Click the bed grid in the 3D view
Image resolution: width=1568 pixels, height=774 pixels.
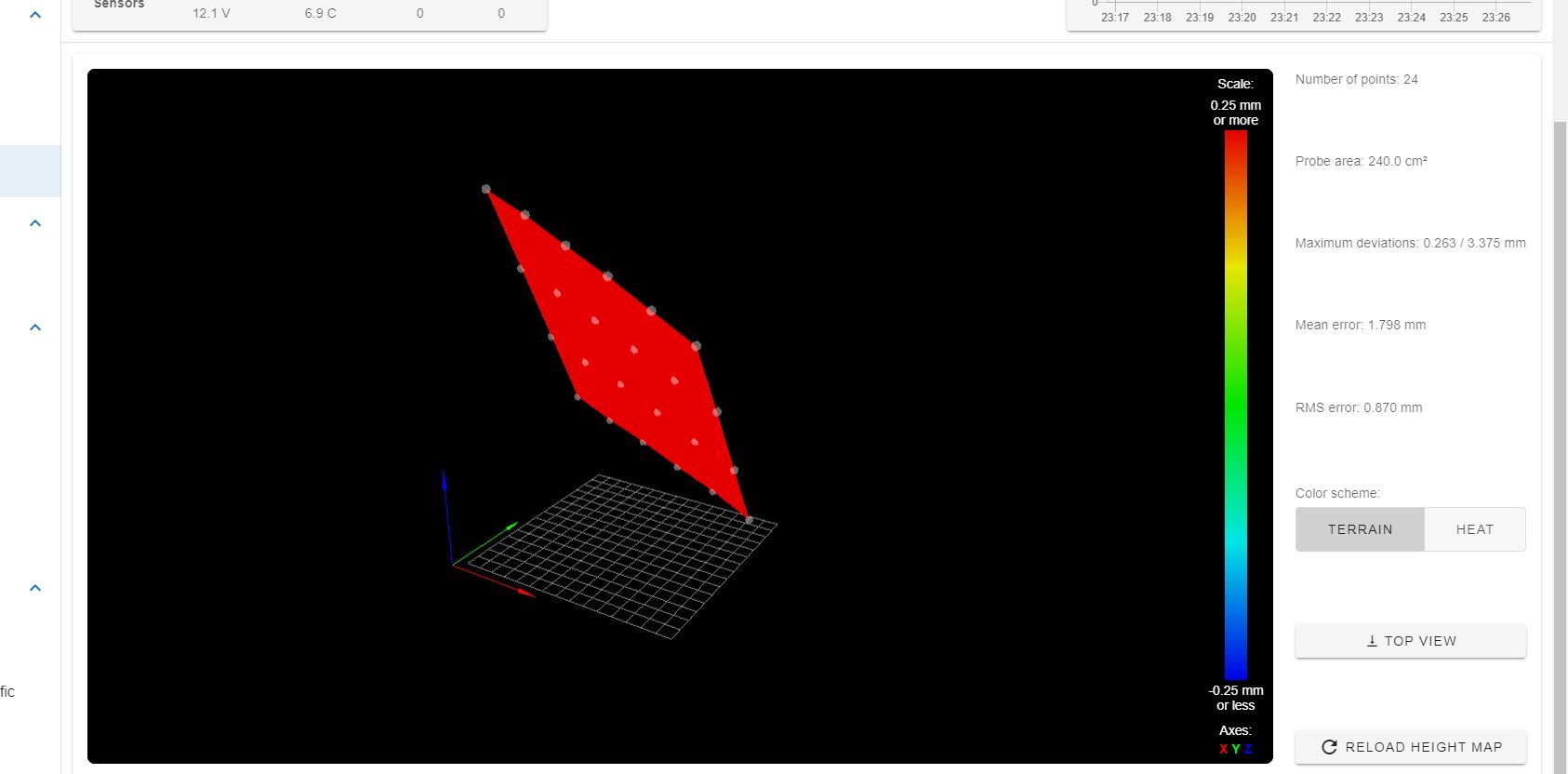pos(623,556)
